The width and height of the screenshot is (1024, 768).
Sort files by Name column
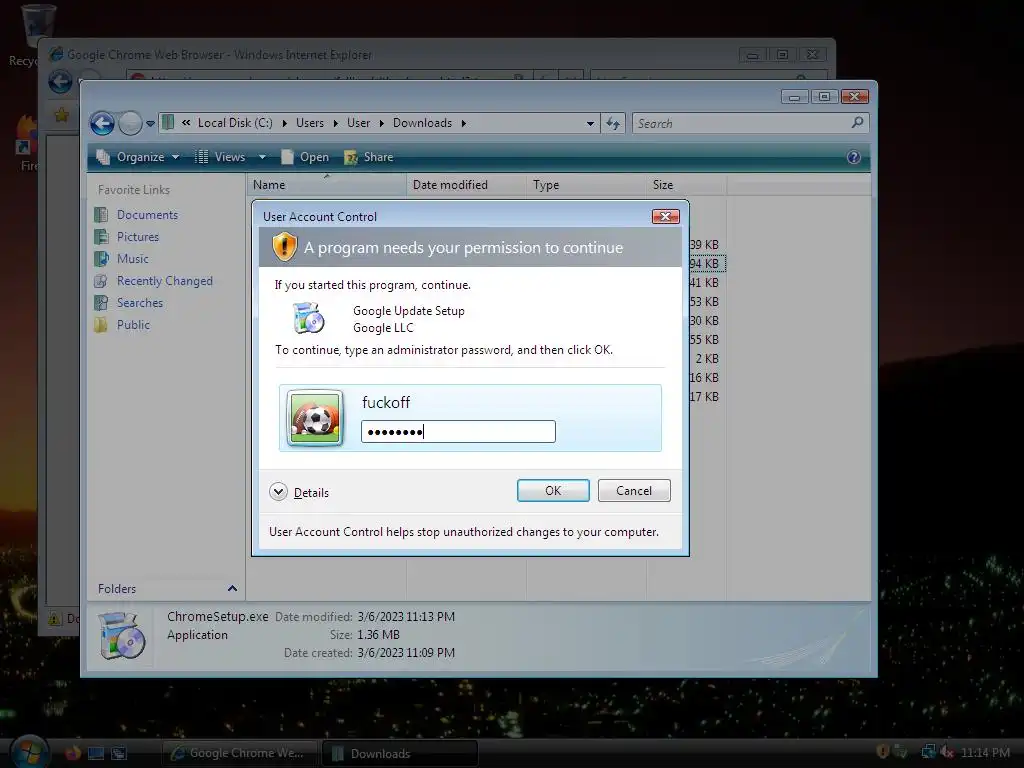326,185
